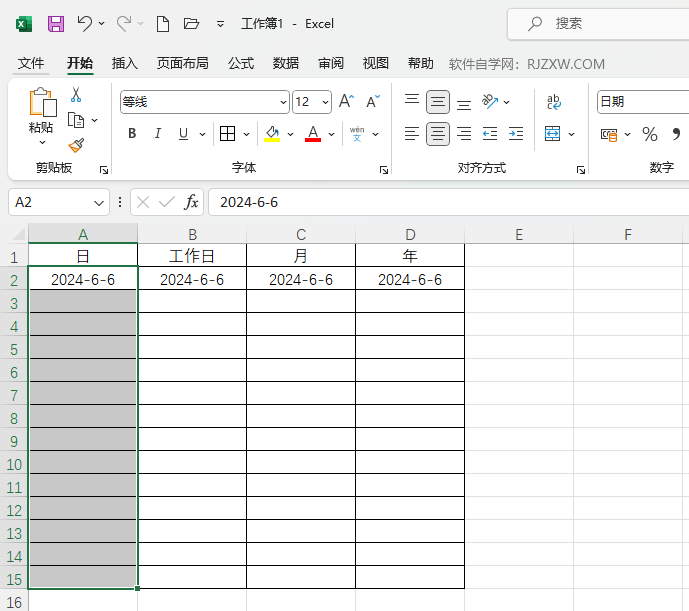Switch to the 公式 tab
Image resolution: width=689 pixels, height=611 pixels.
tap(241, 63)
